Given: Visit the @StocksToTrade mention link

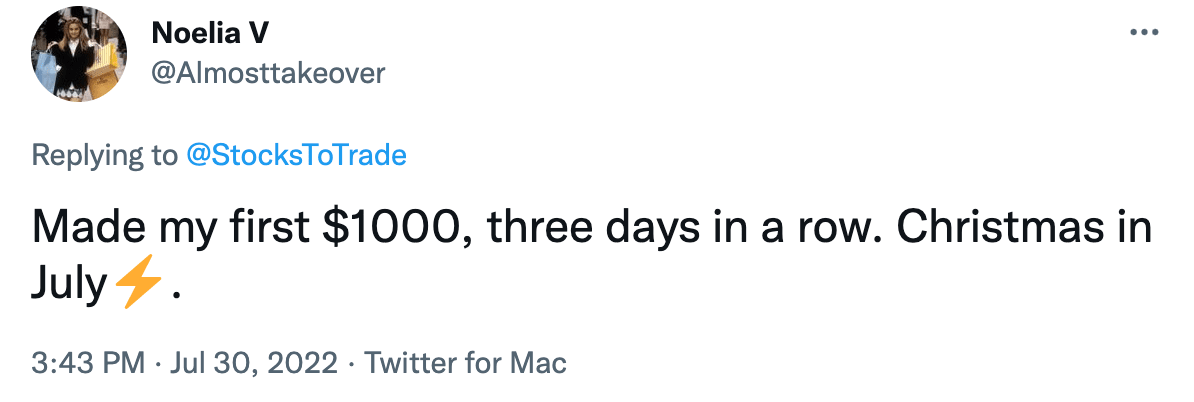Looking at the screenshot, I should pos(297,155).
